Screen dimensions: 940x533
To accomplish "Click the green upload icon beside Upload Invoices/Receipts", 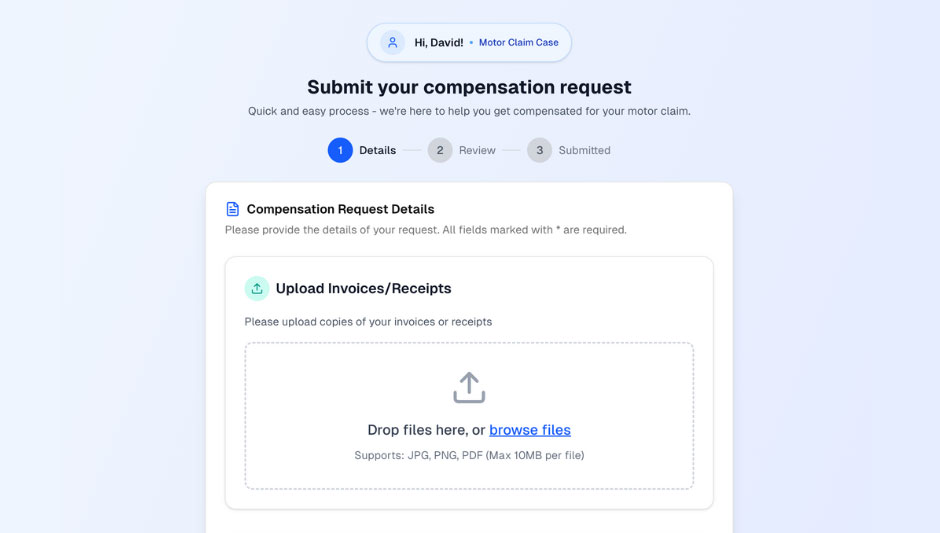I will click(257, 288).
